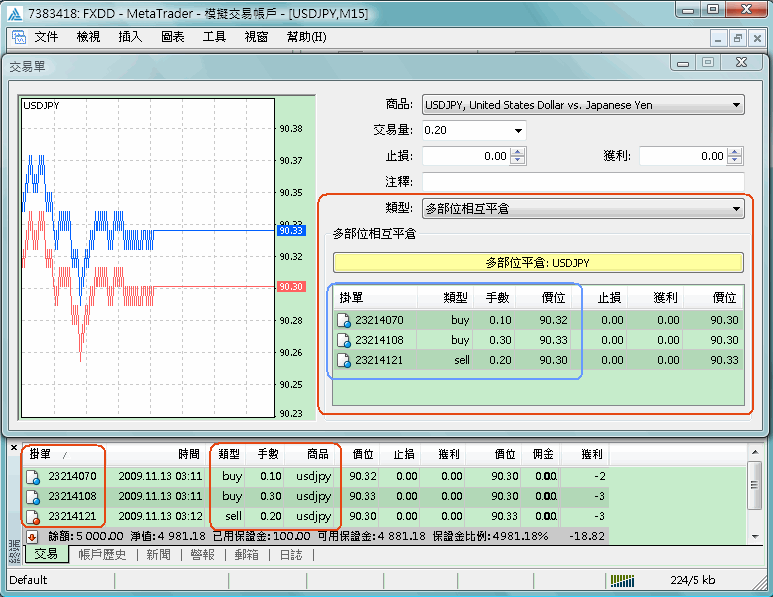Click 2009.11.13 03:12 time cell

click(160, 517)
